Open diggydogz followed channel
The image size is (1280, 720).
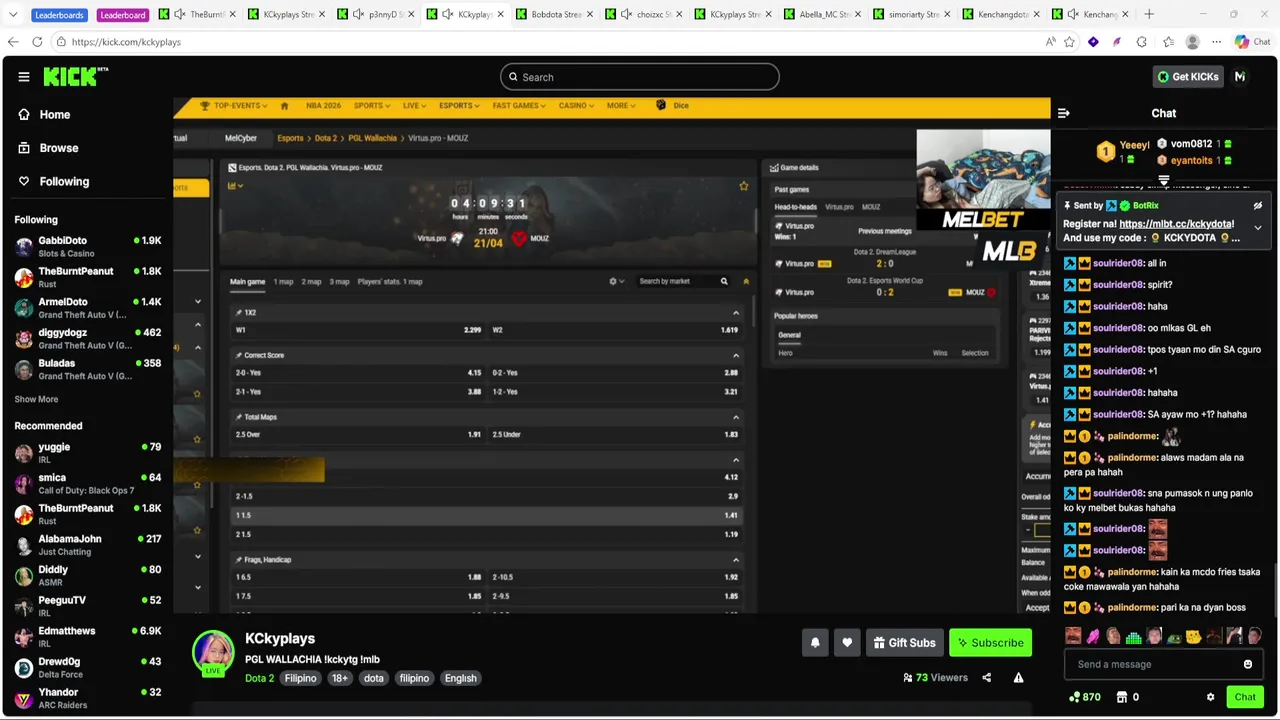tap(88, 338)
